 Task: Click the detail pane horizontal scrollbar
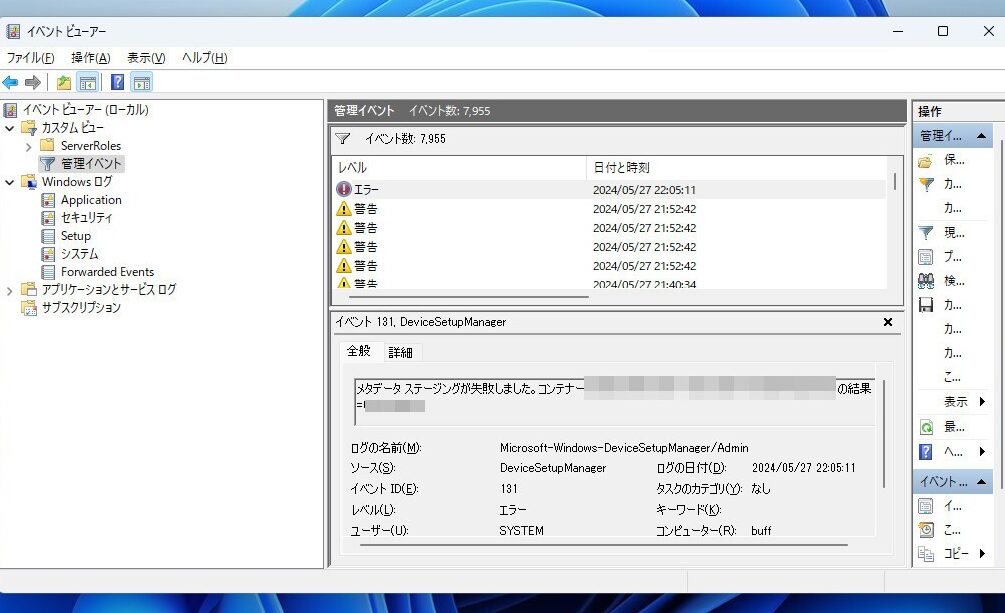(x=603, y=545)
